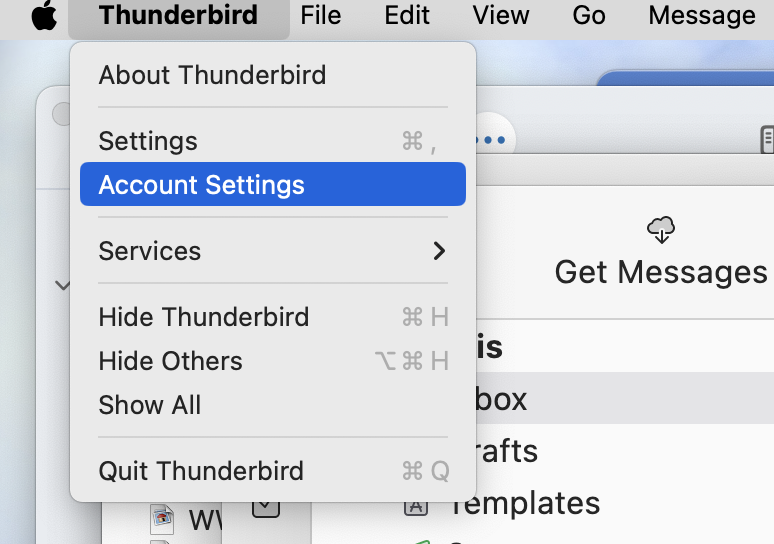Select Quit Thunderbird
The height and width of the screenshot is (544, 774).
(201, 471)
